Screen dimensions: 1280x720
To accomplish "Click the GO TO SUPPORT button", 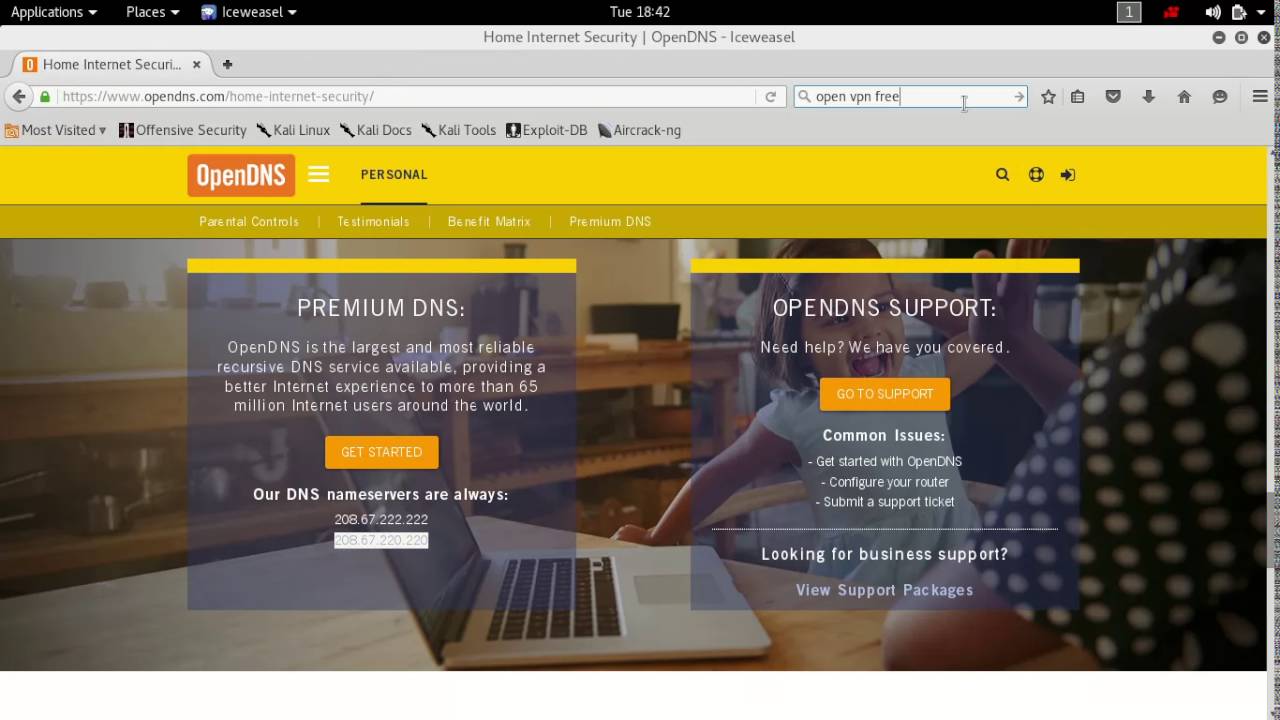I will click(885, 394).
